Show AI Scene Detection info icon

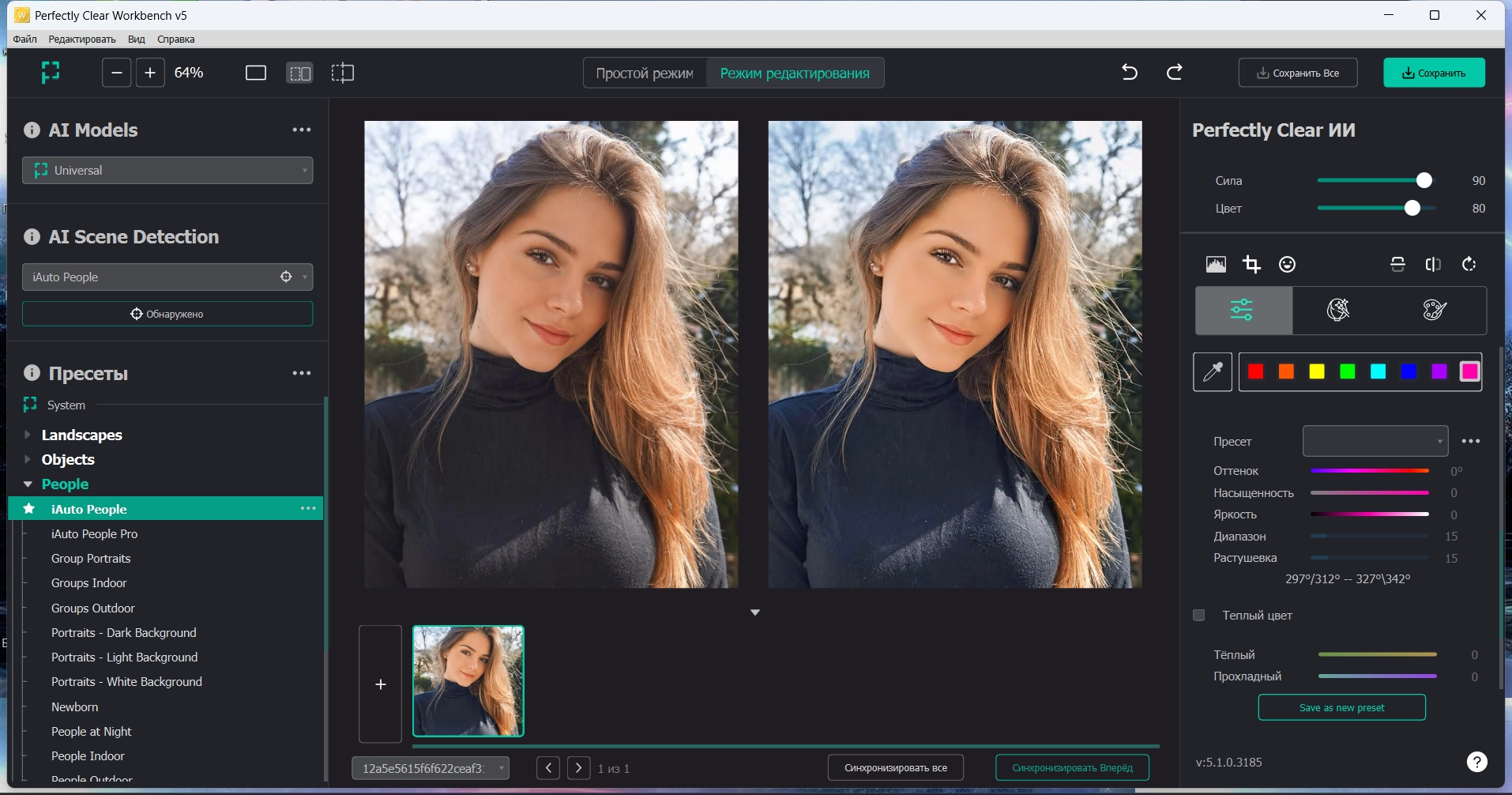click(32, 236)
